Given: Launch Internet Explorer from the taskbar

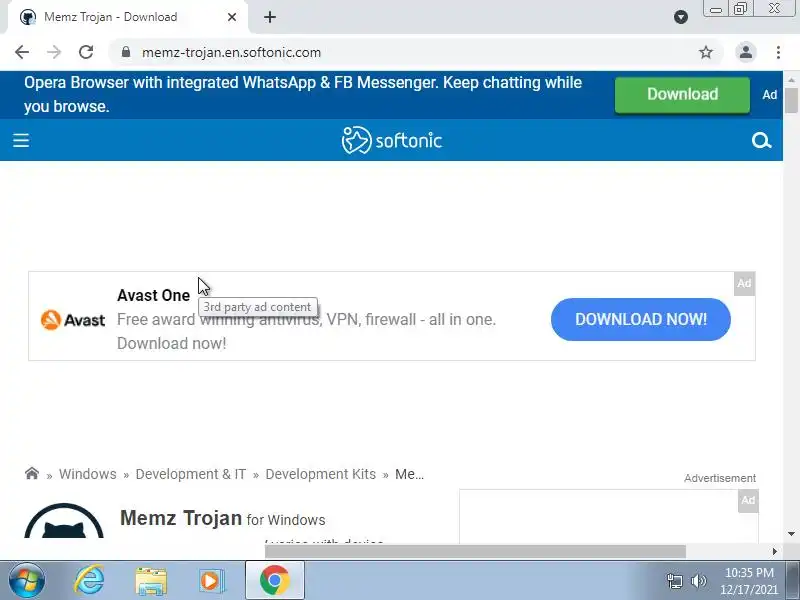Looking at the screenshot, I should tap(89, 580).
